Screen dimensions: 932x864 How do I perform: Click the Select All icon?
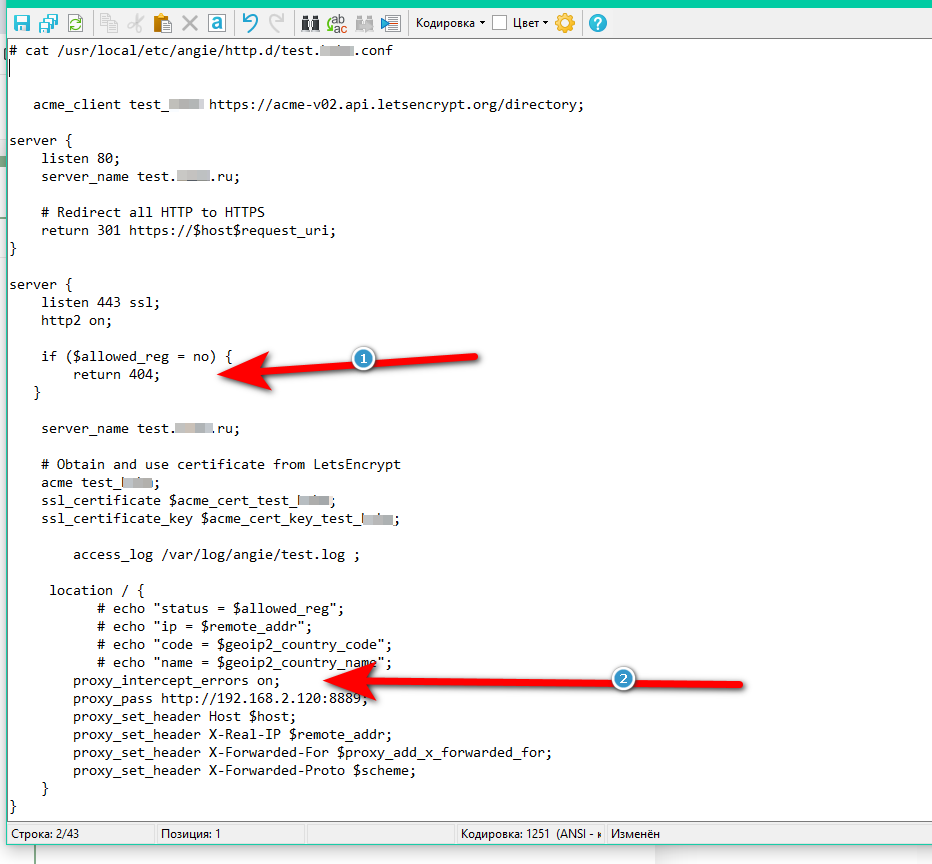point(216,23)
